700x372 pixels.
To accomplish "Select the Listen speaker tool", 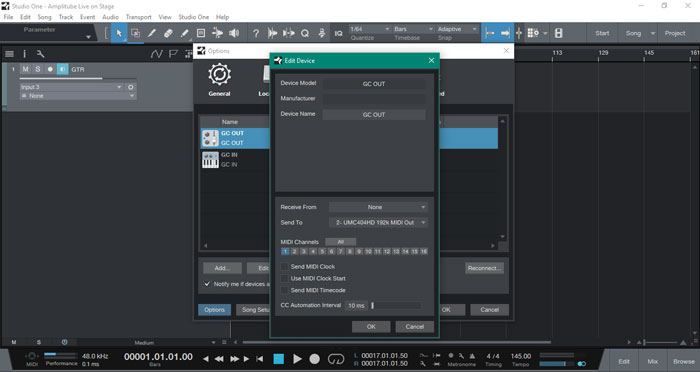I will pyautogui.click(x=234, y=33).
